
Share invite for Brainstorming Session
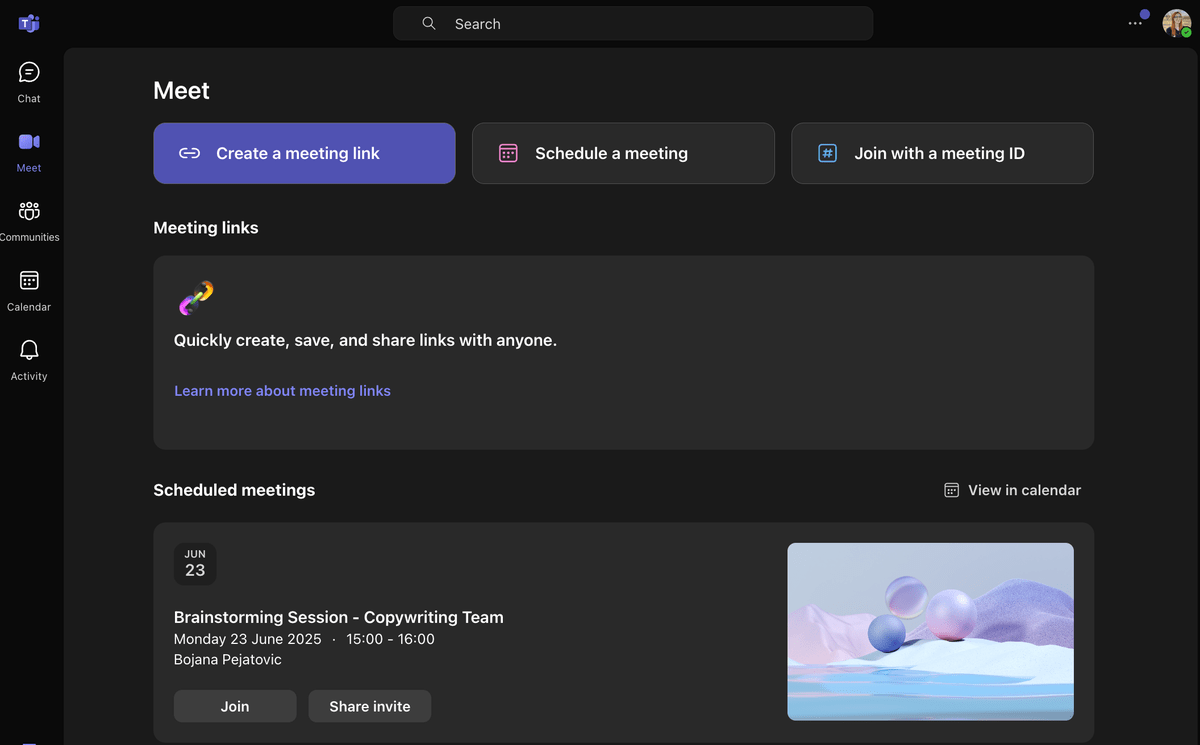[370, 706]
